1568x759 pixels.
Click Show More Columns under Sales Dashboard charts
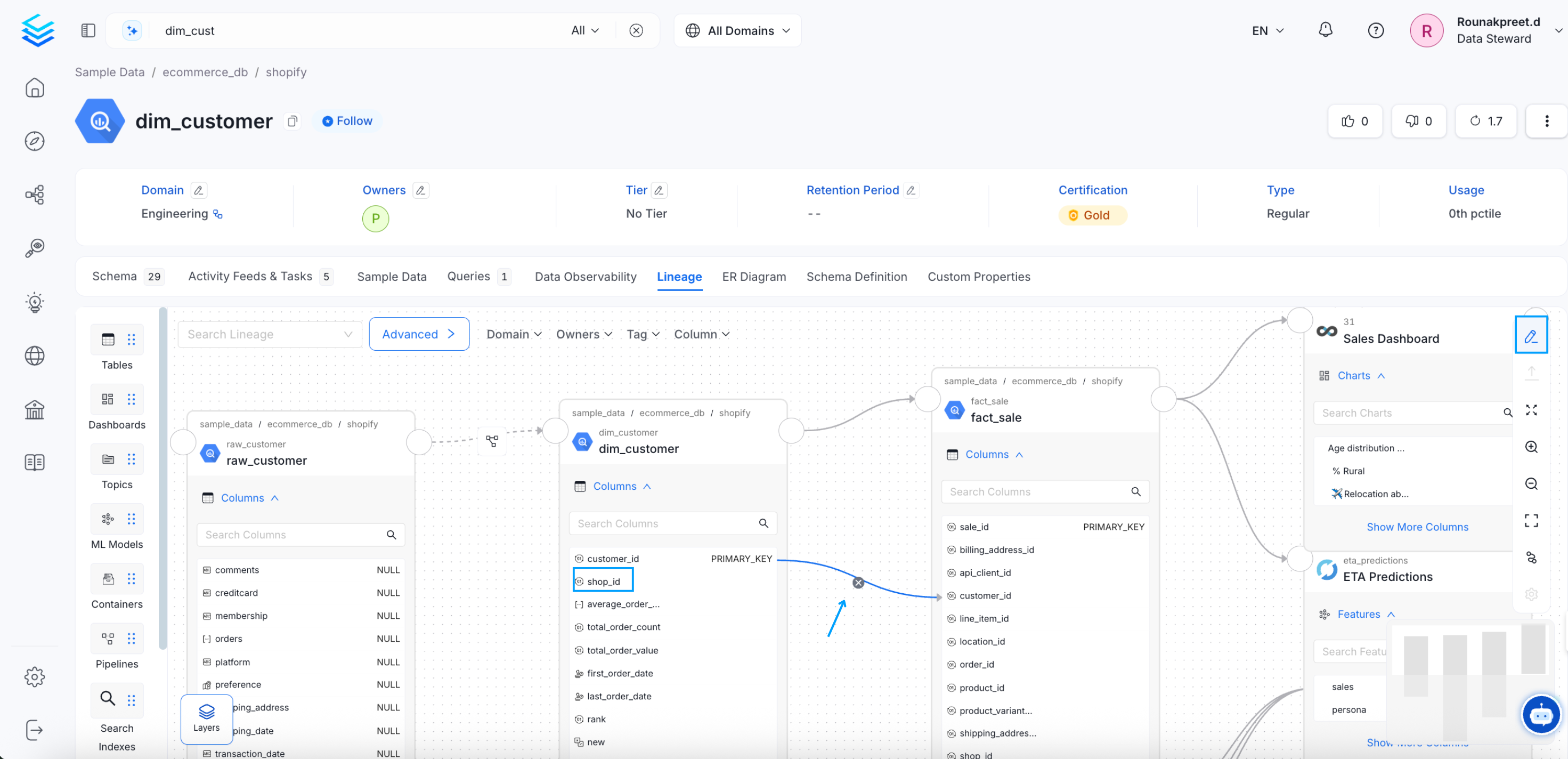[x=1418, y=526]
